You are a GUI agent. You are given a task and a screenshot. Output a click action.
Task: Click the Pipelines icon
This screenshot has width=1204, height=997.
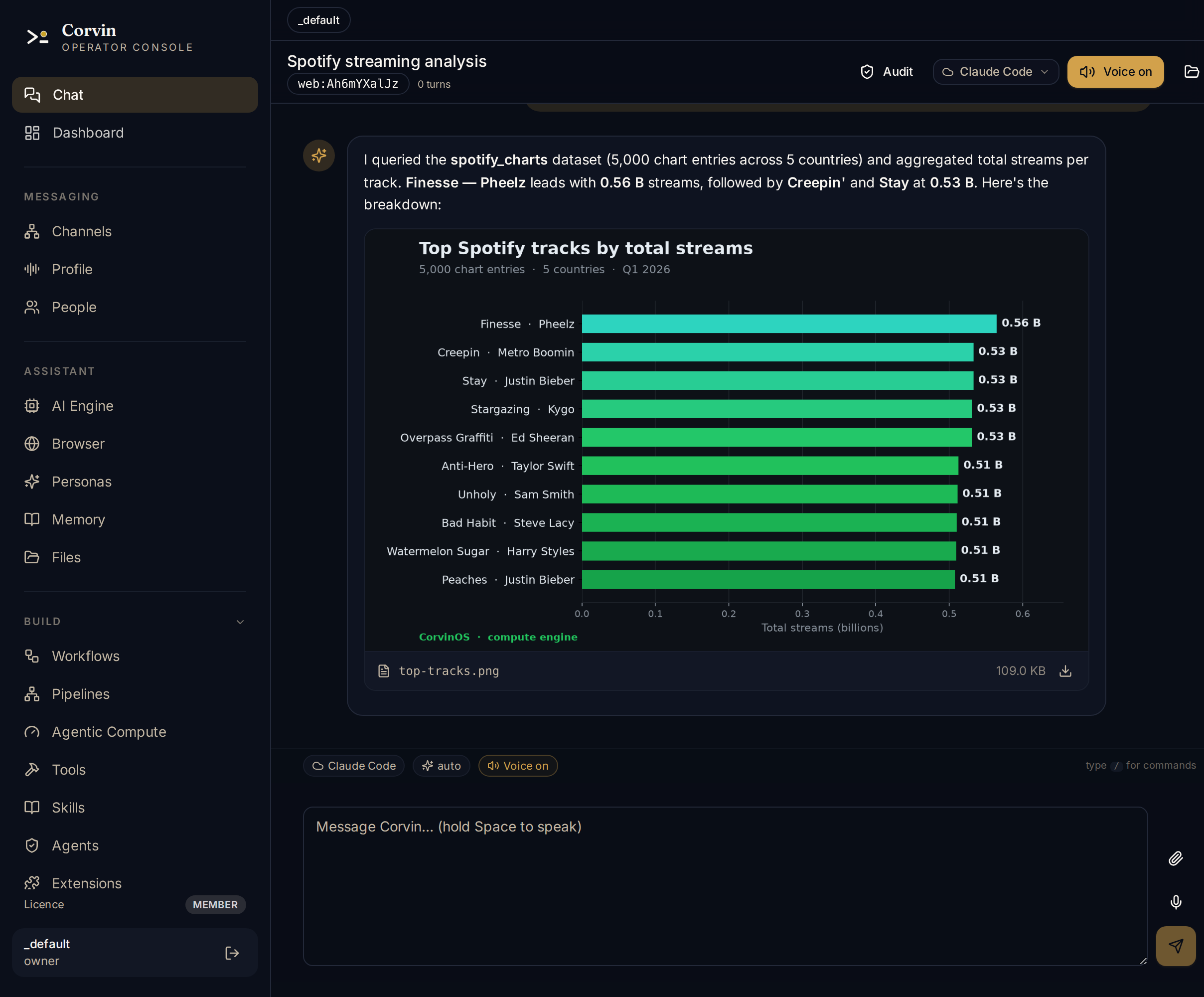coord(32,693)
